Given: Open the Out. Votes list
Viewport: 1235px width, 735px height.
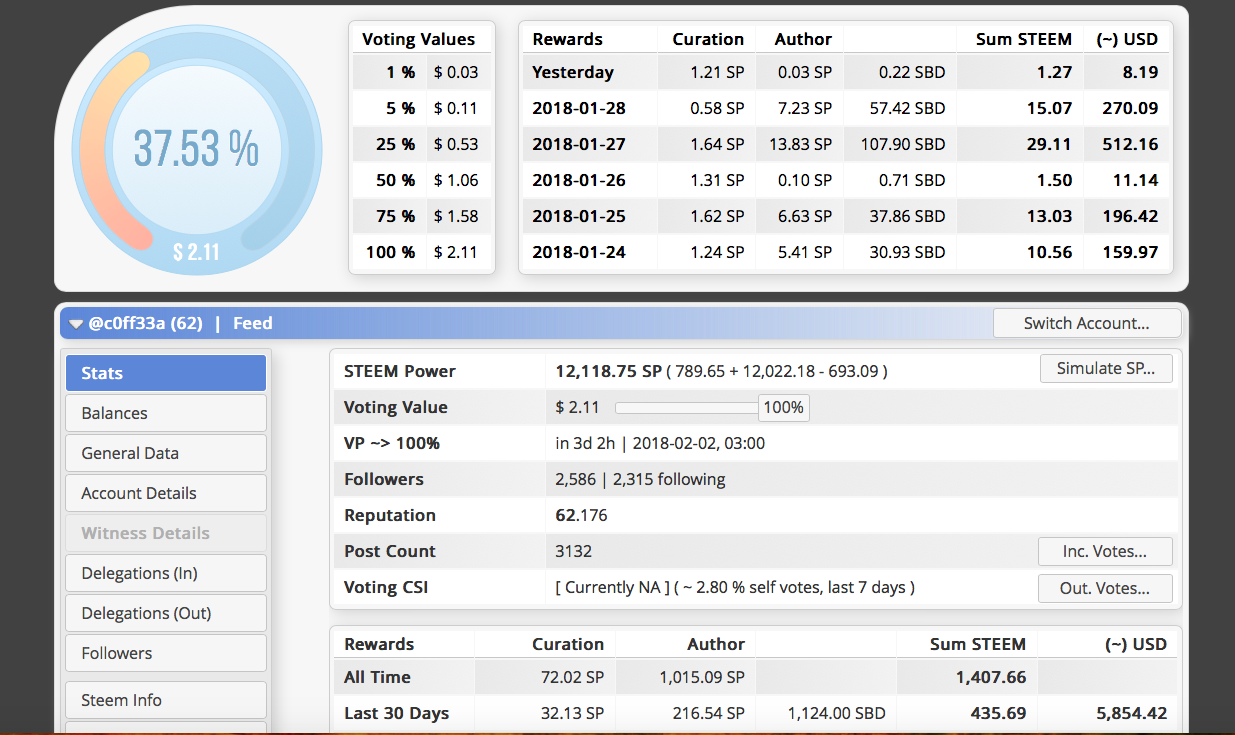Looking at the screenshot, I should 1104,588.
